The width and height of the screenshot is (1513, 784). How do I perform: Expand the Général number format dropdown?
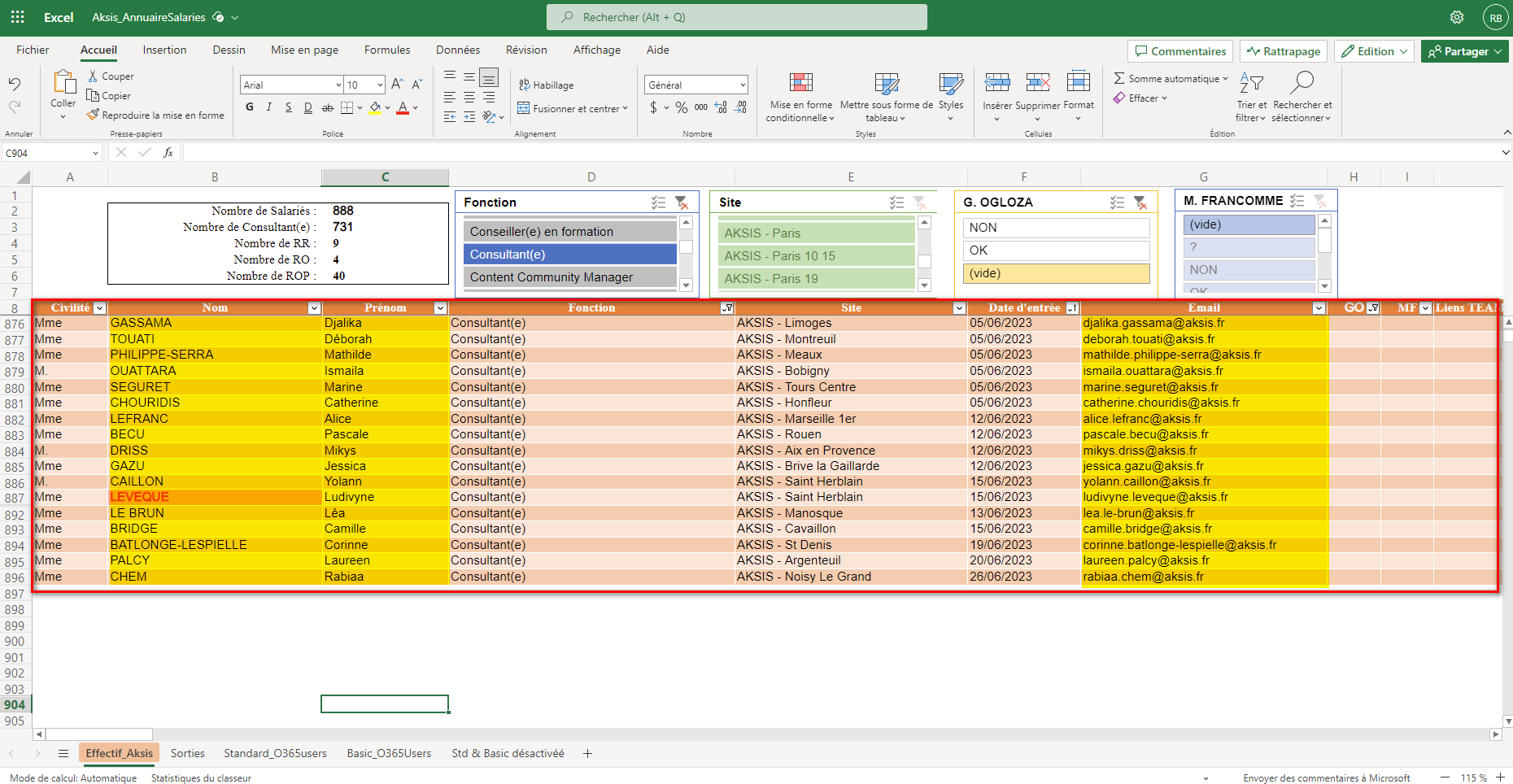[x=743, y=85]
